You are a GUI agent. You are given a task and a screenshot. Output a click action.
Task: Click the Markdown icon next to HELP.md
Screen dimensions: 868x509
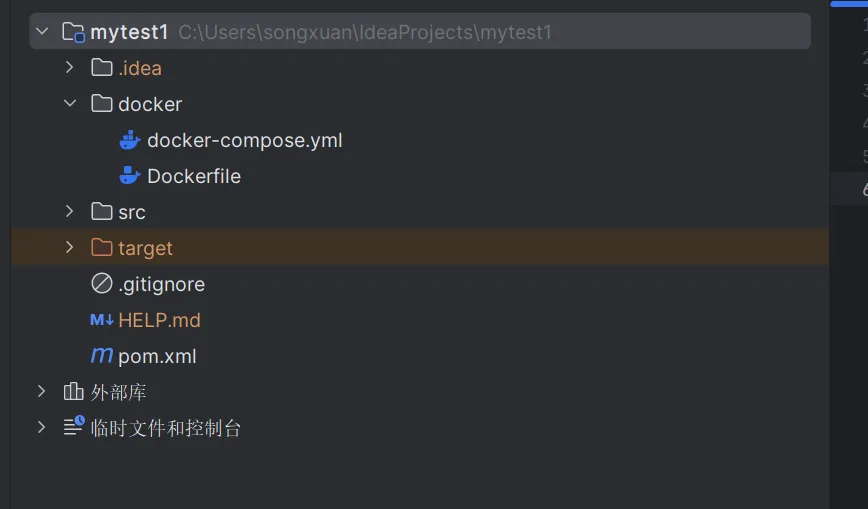point(102,320)
